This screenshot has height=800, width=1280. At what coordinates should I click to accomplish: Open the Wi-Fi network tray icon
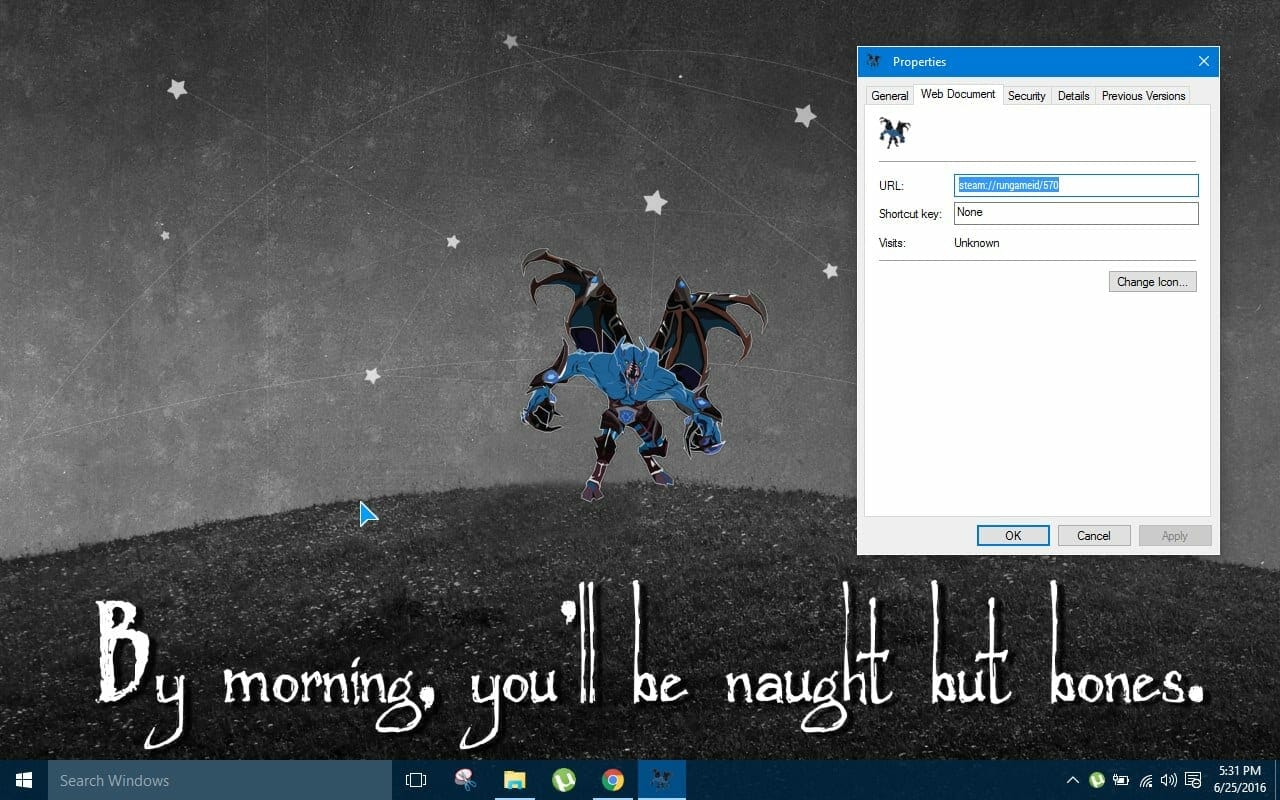point(1146,780)
